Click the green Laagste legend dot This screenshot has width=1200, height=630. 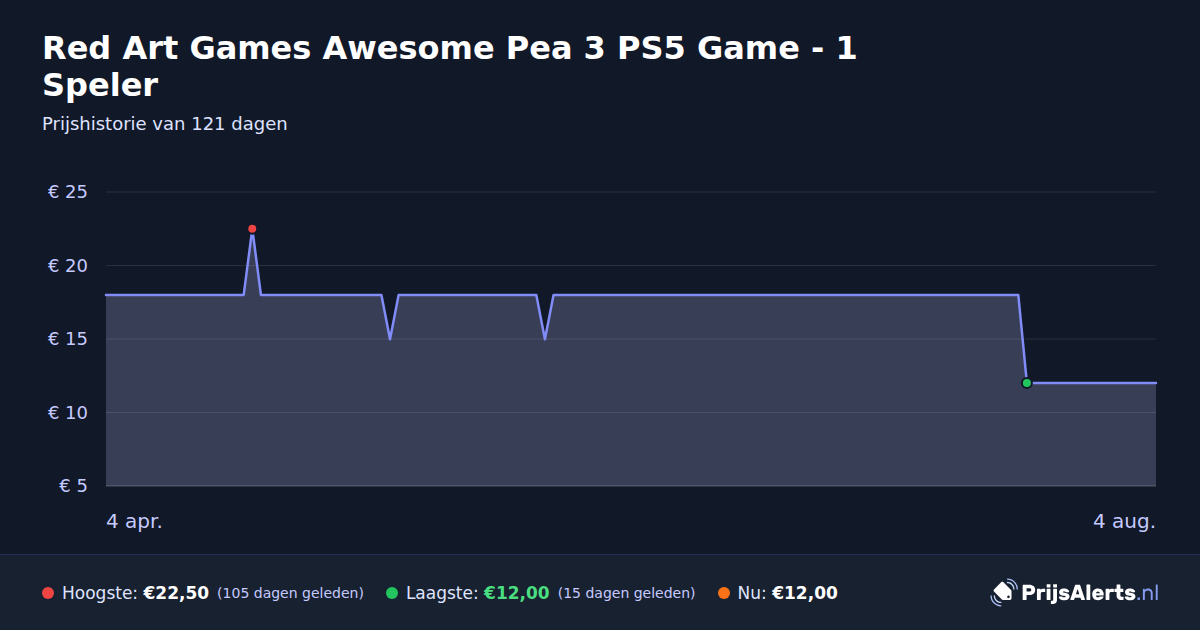click(x=392, y=593)
